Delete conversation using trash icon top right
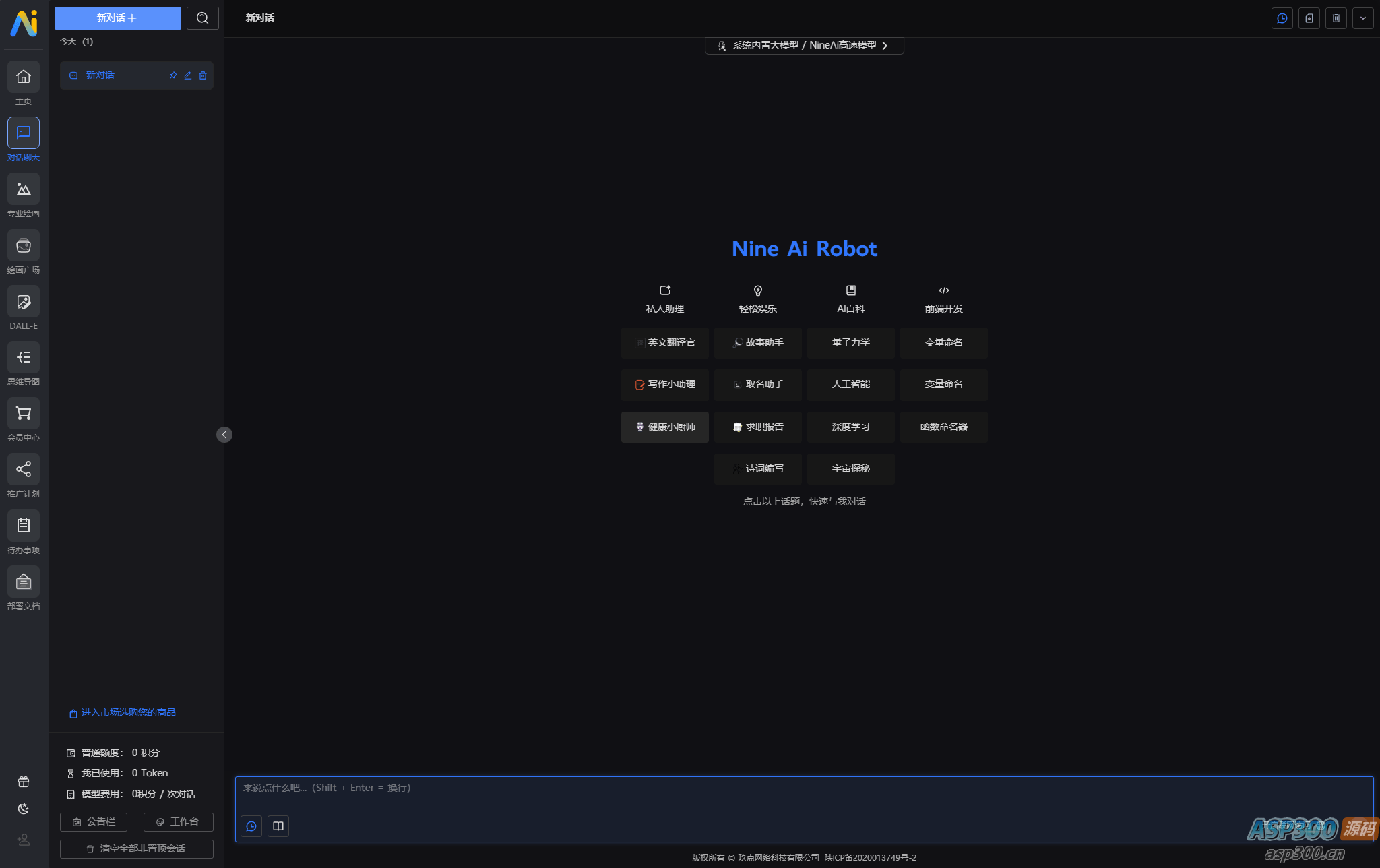This screenshot has width=1380, height=868. (1336, 18)
